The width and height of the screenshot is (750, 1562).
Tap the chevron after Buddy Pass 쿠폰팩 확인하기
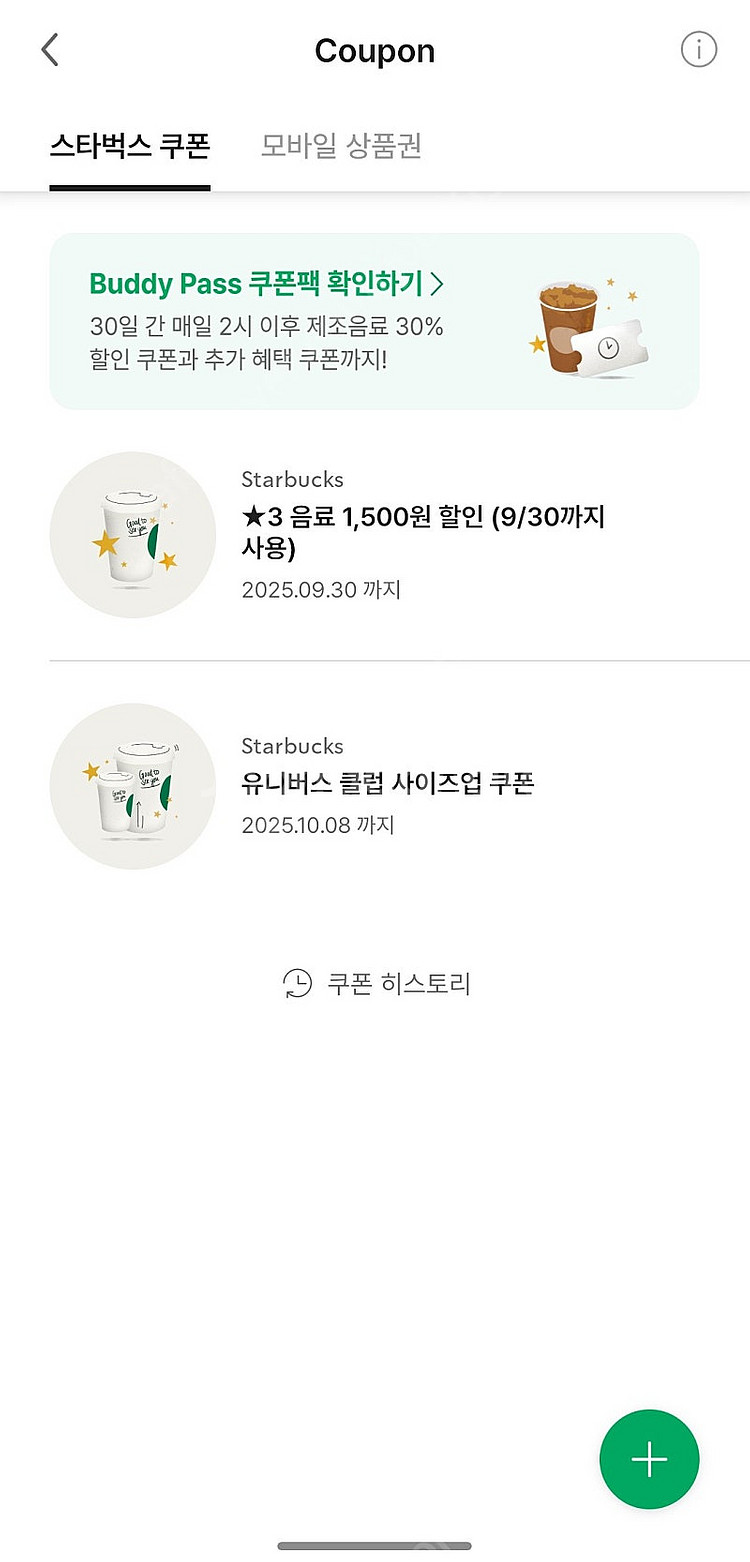coord(436,284)
